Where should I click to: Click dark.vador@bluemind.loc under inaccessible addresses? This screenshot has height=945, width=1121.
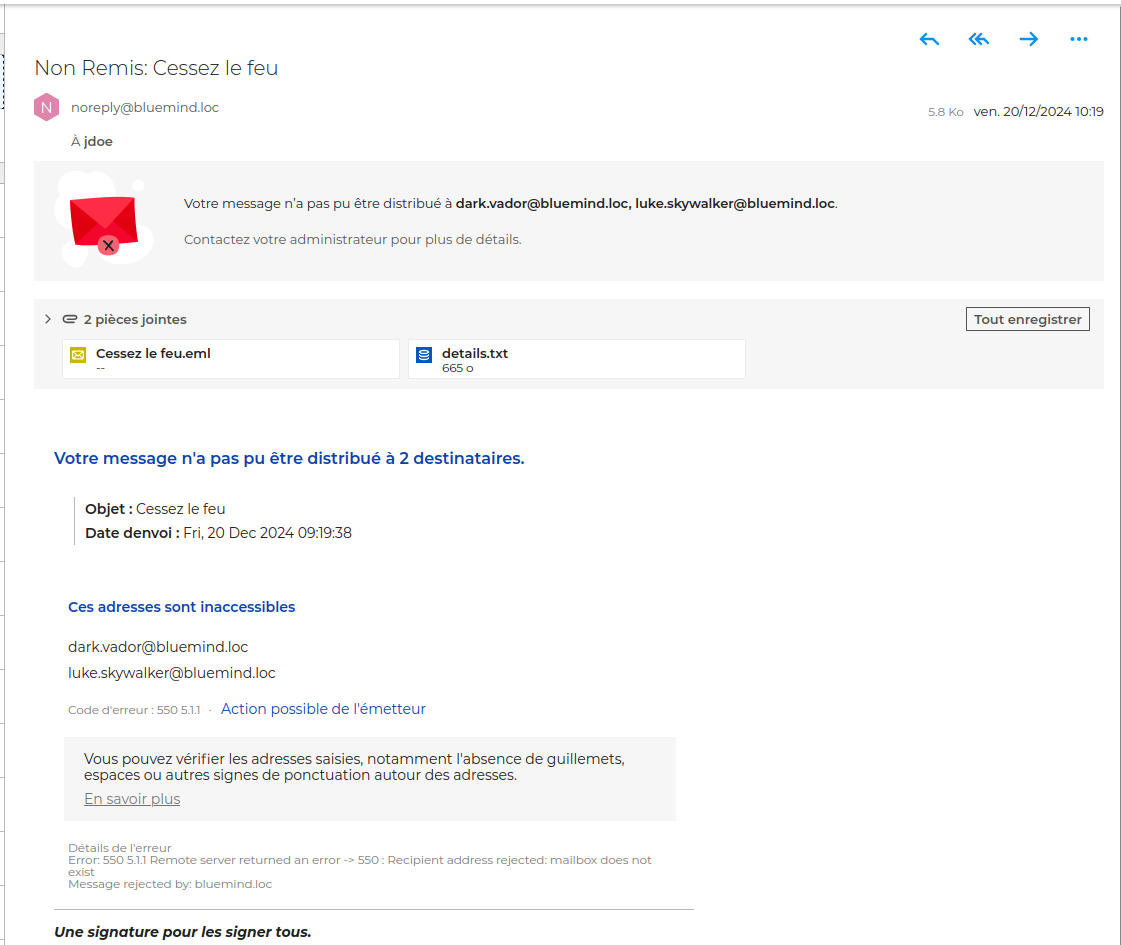coord(158,647)
